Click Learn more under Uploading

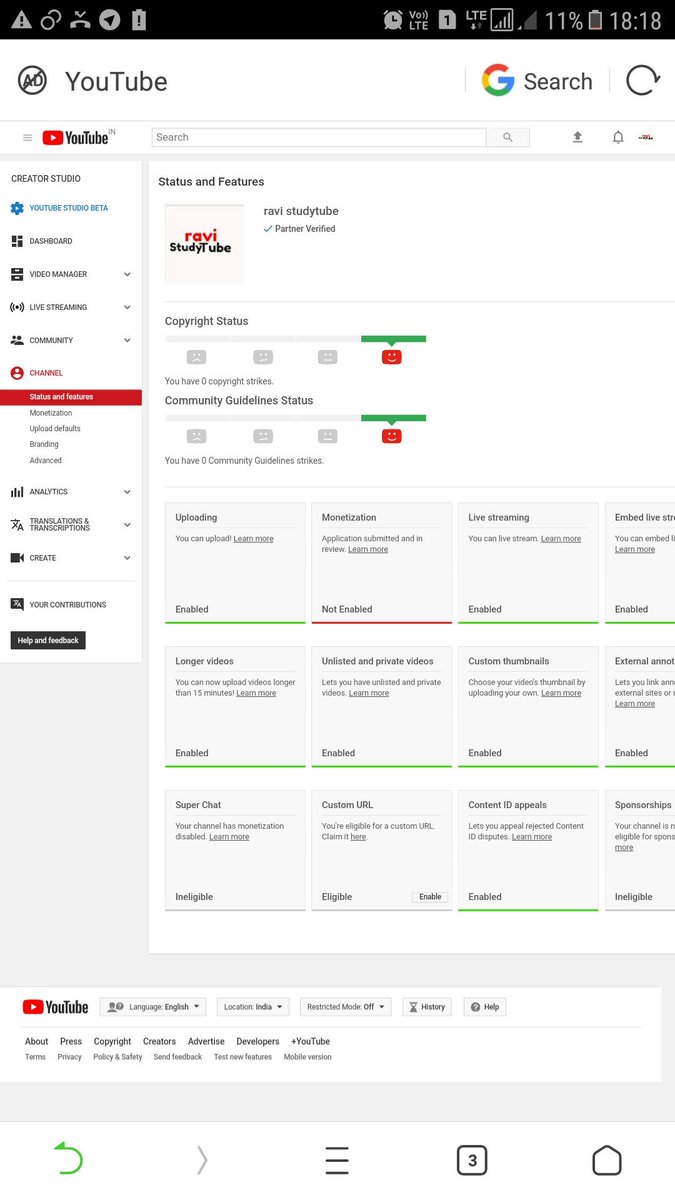[x=254, y=539]
